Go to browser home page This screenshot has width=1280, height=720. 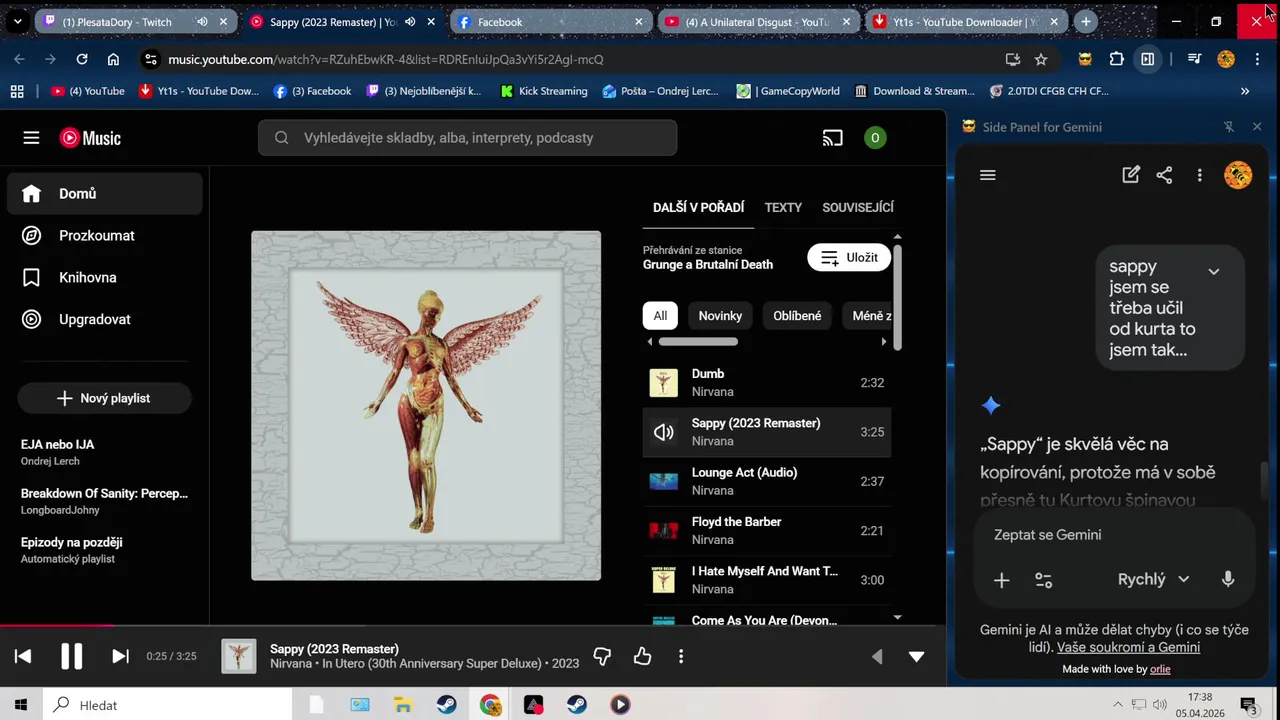(x=113, y=59)
